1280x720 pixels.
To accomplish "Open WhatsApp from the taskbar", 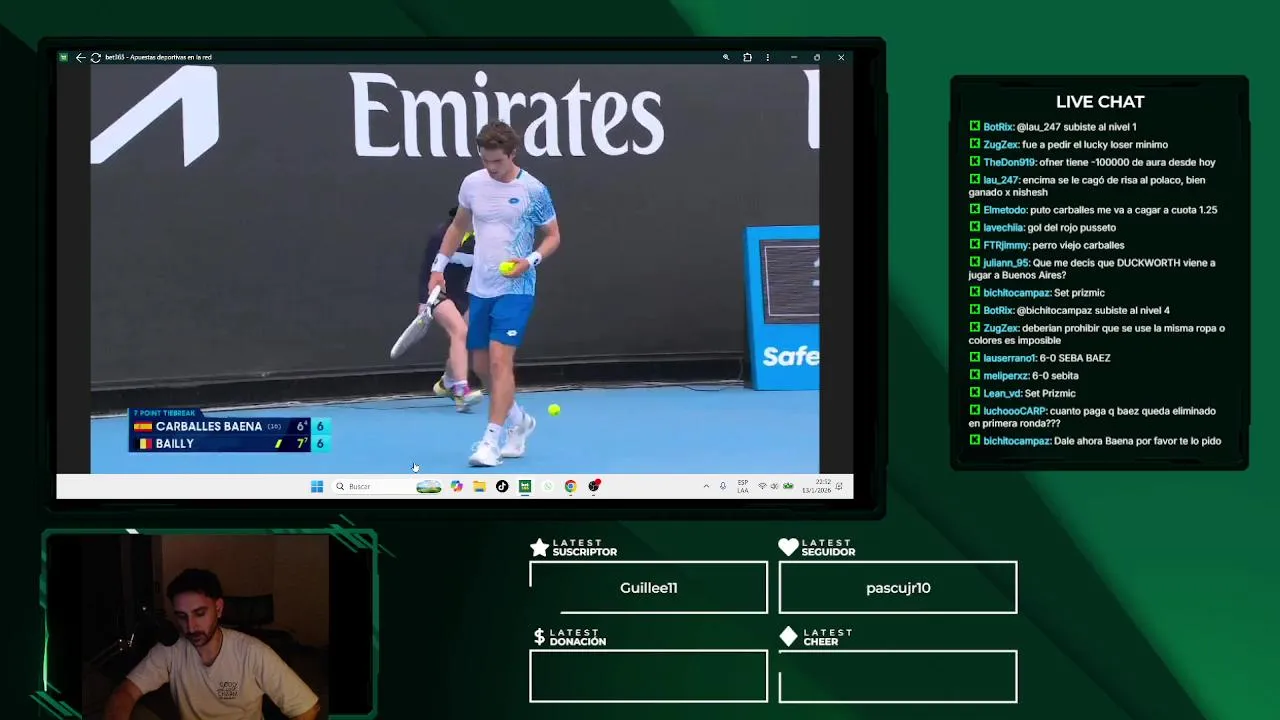I will point(547,486).
